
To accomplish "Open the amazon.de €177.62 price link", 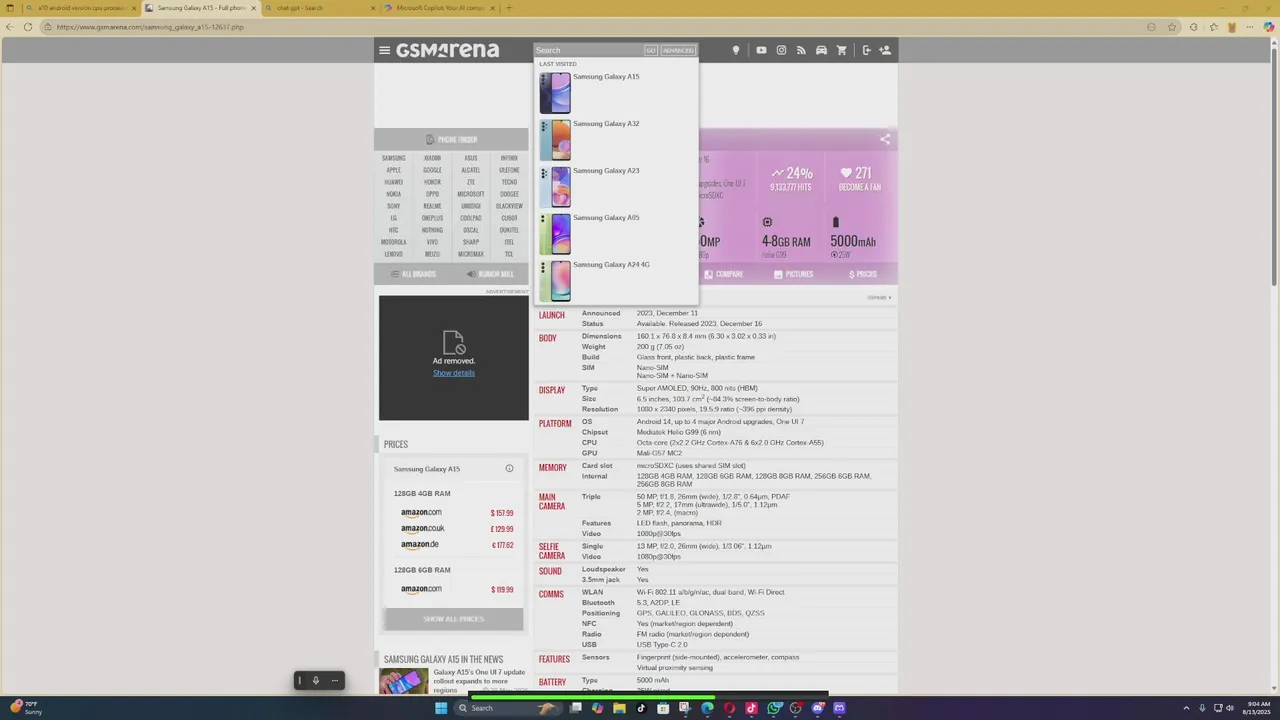I will (456, 545).
